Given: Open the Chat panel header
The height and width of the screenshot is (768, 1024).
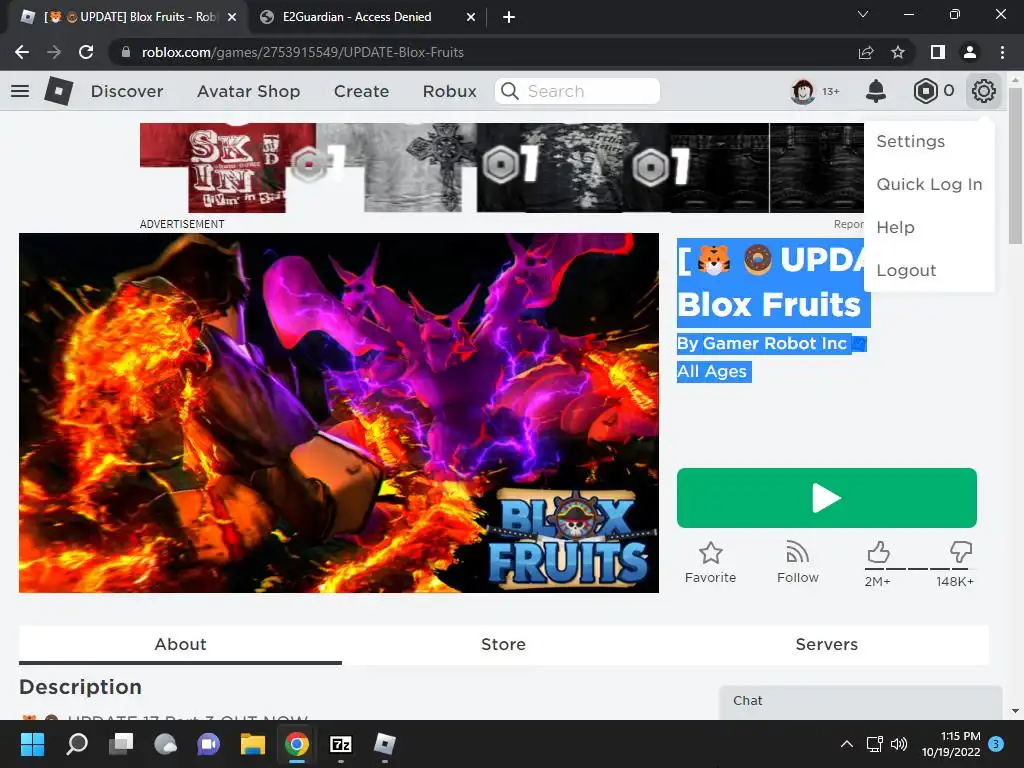Looking at the screenshot, I should coord(861,701).
